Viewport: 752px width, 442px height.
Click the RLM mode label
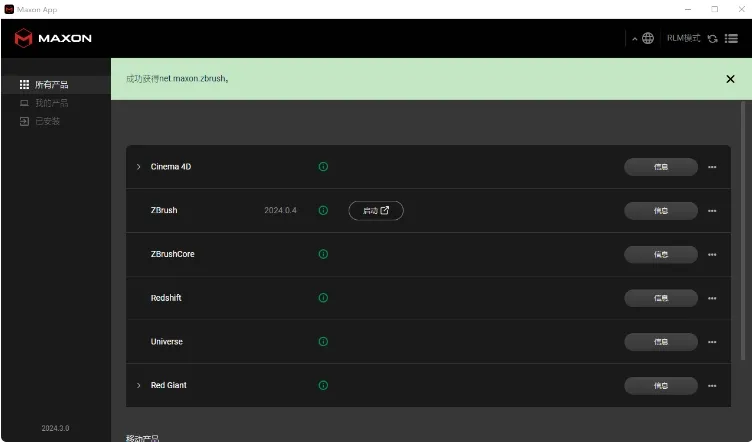tap(683, 38)
